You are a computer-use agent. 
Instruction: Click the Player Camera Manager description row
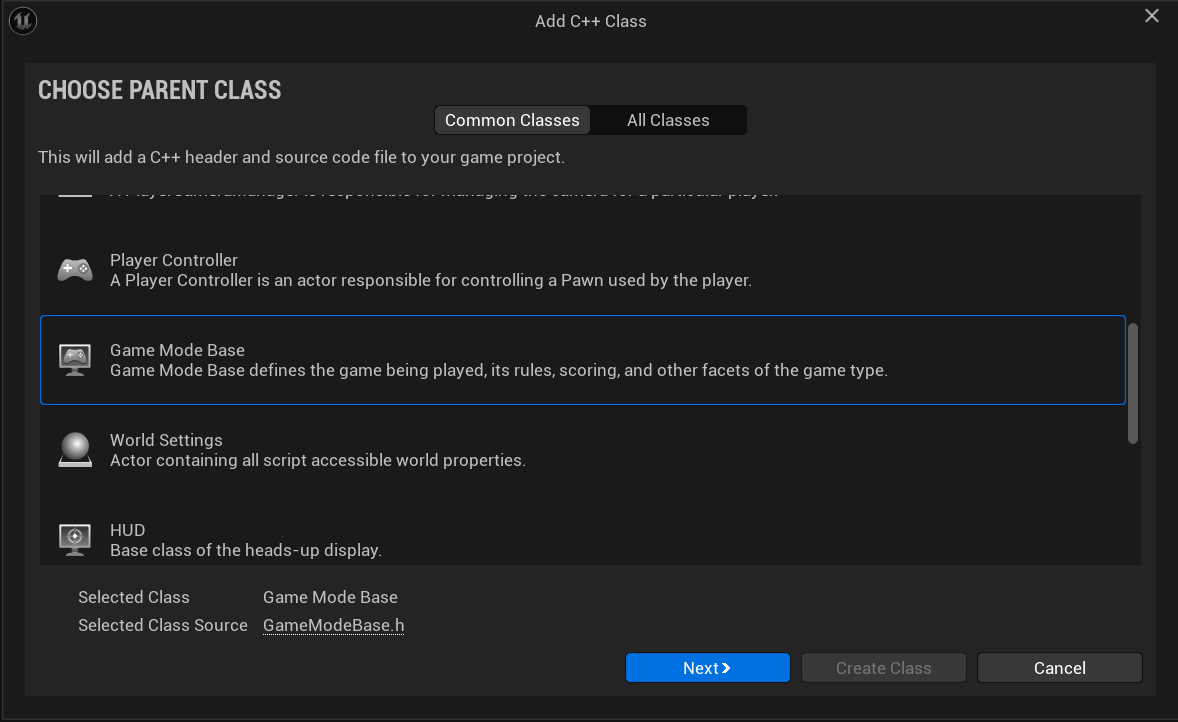point(583,195)
